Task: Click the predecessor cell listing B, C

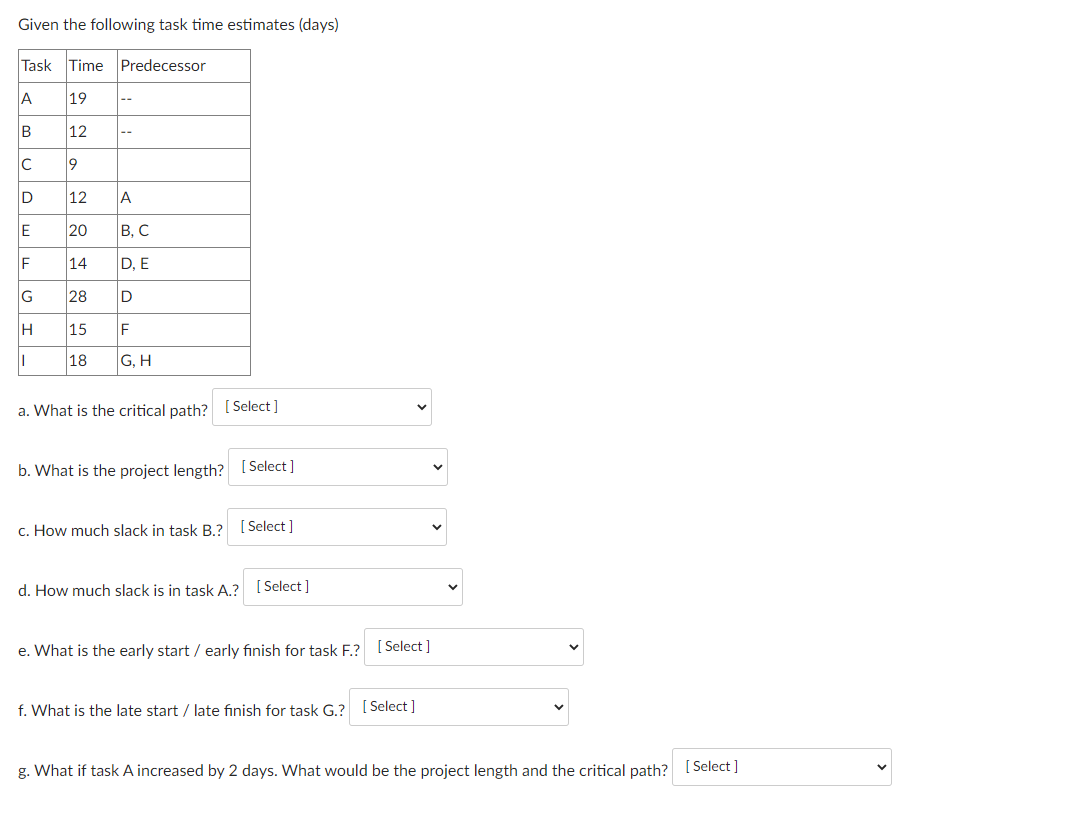Action: tap(133, 230)
